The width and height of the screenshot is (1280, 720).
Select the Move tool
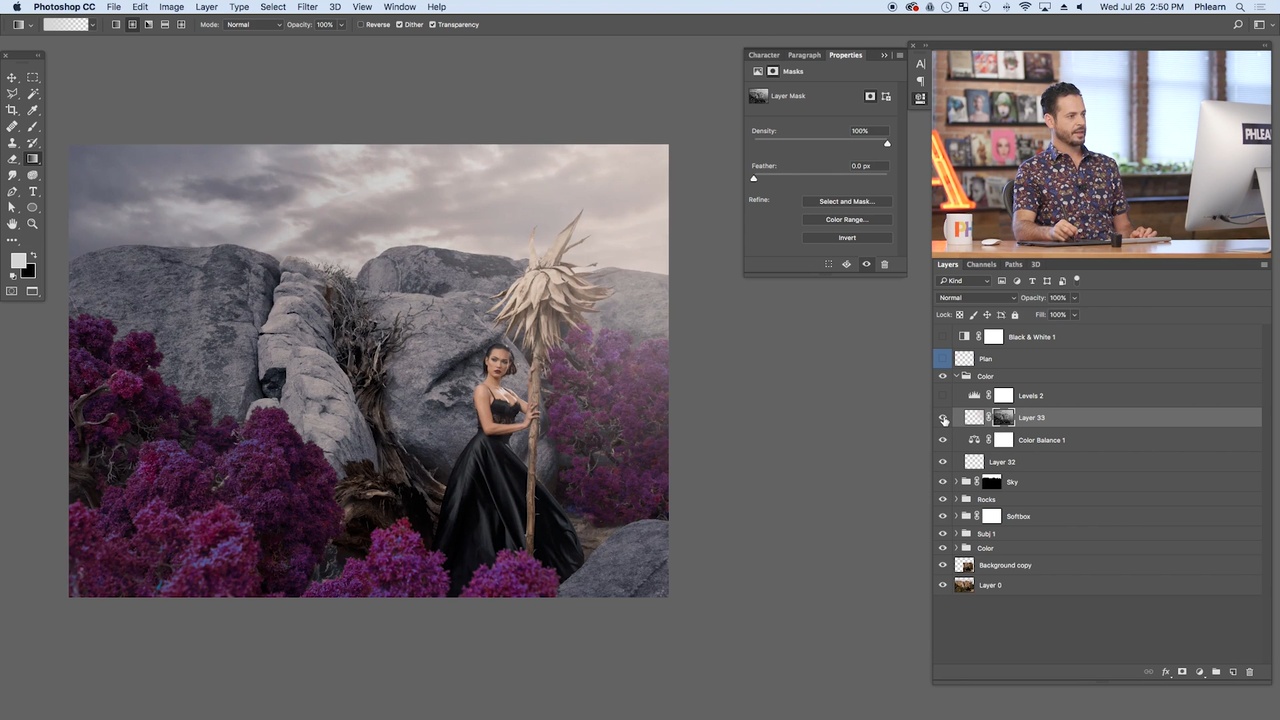(12, 77)
